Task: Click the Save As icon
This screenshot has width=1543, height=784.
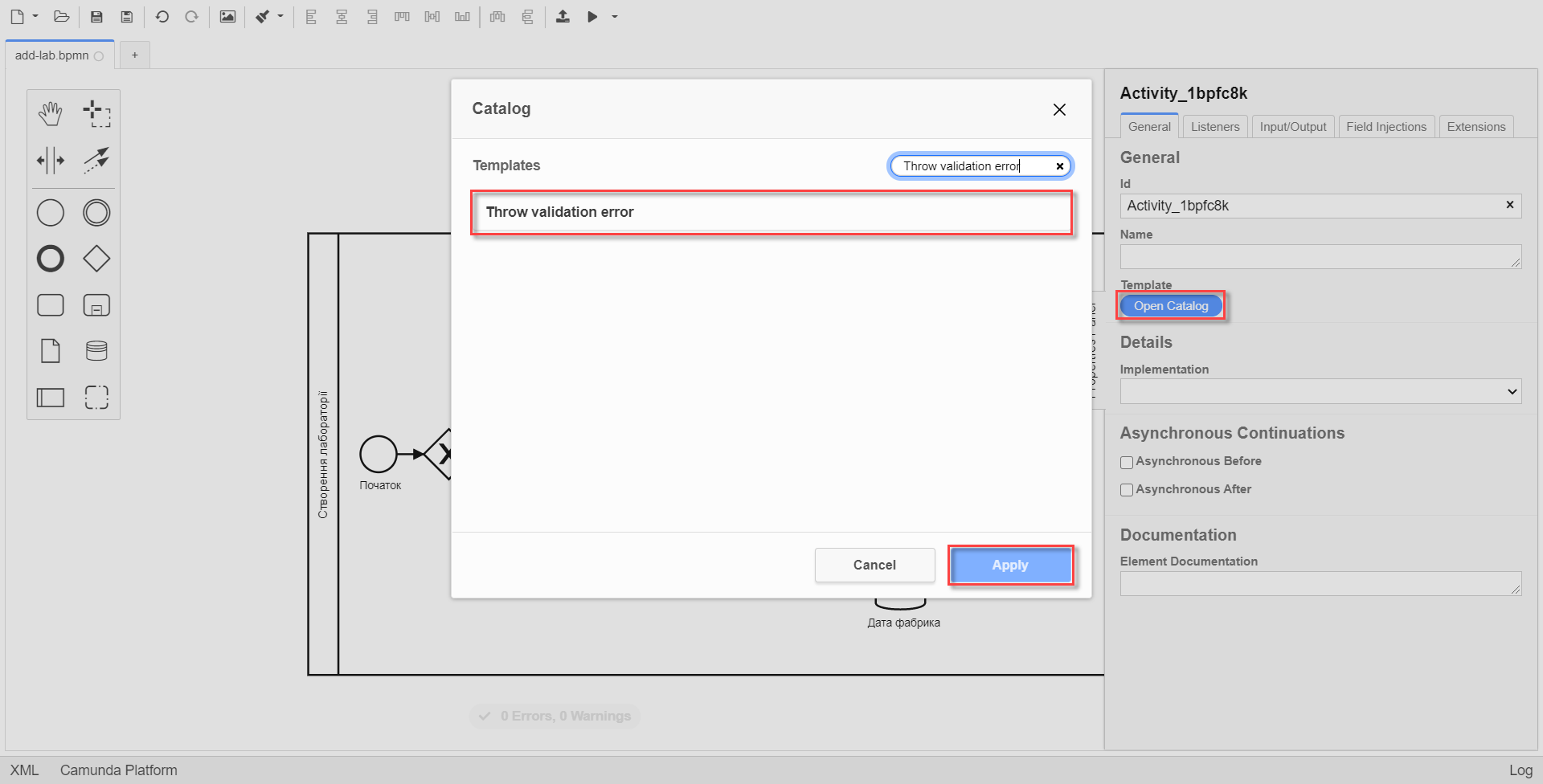Action: (x=126, y=16)
